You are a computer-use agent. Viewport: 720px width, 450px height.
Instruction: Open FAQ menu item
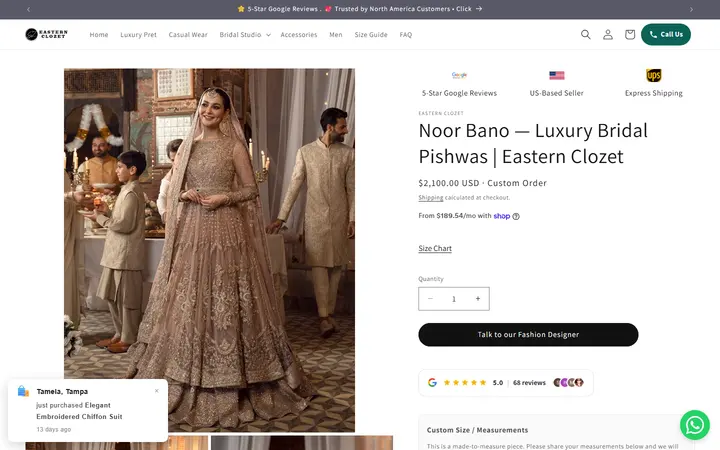coord(405,34)
